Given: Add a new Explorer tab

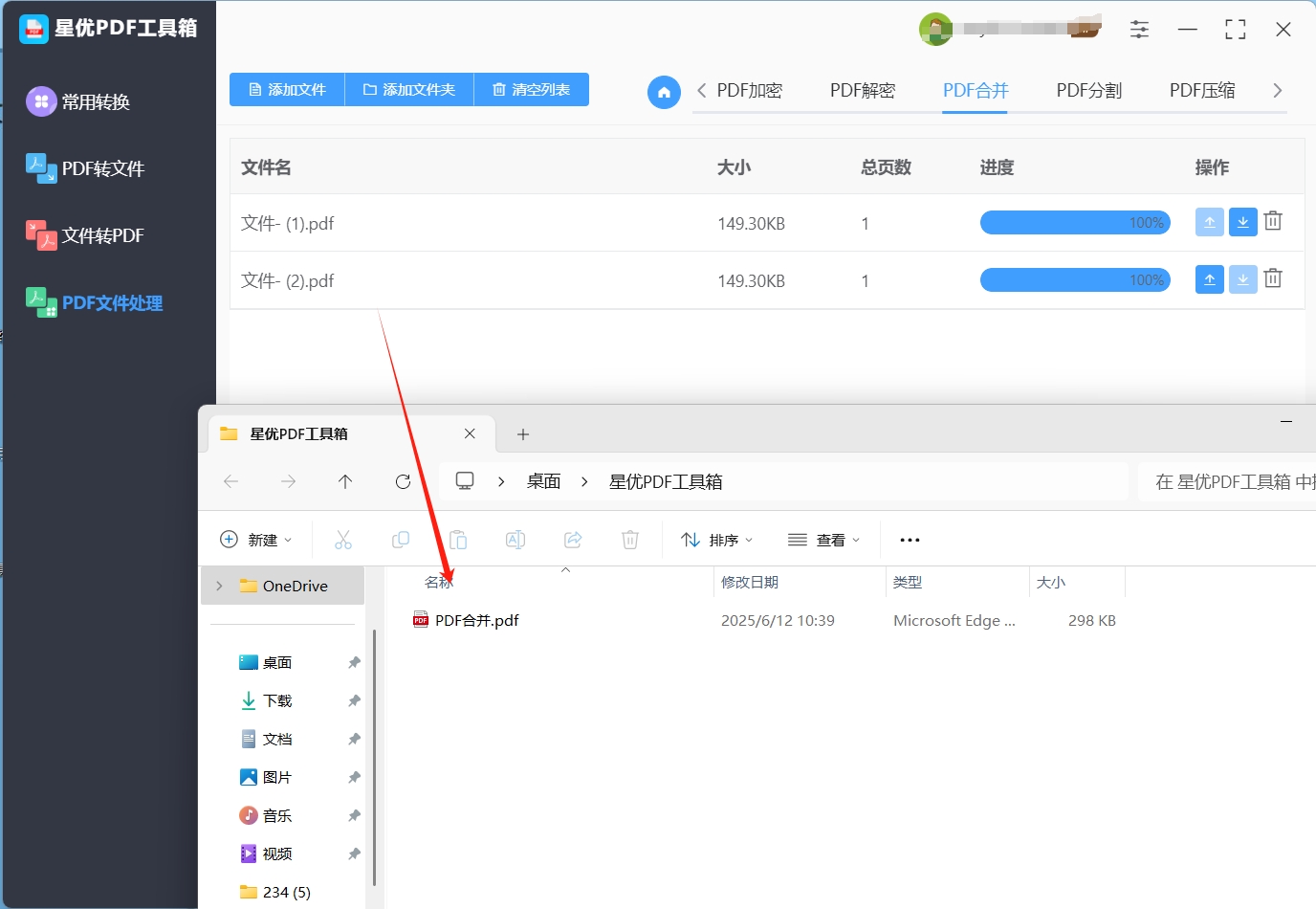Looking at the screenshot, I should [x=522, y=434].
